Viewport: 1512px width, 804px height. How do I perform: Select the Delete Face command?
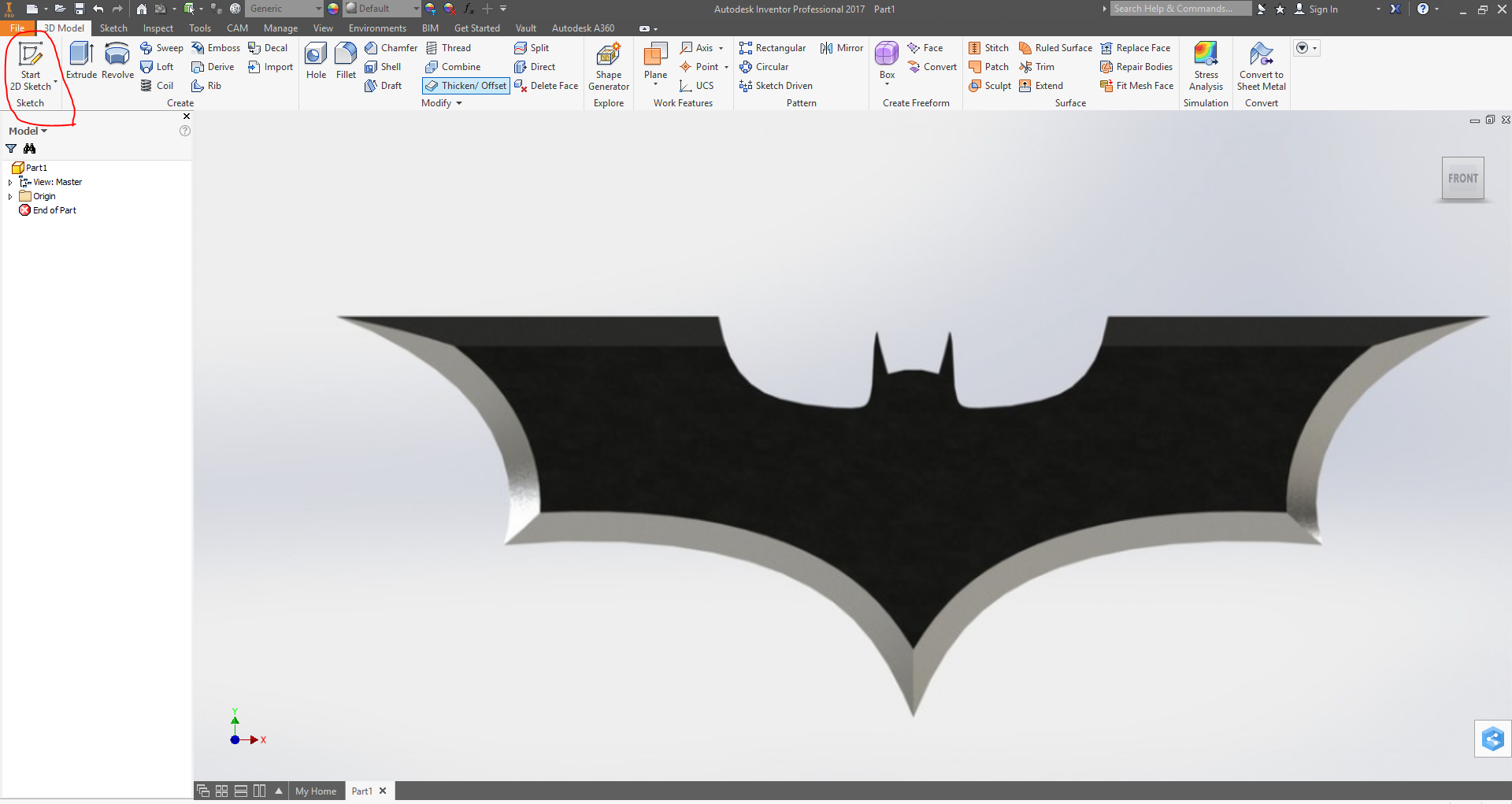(x=546, y=86)
